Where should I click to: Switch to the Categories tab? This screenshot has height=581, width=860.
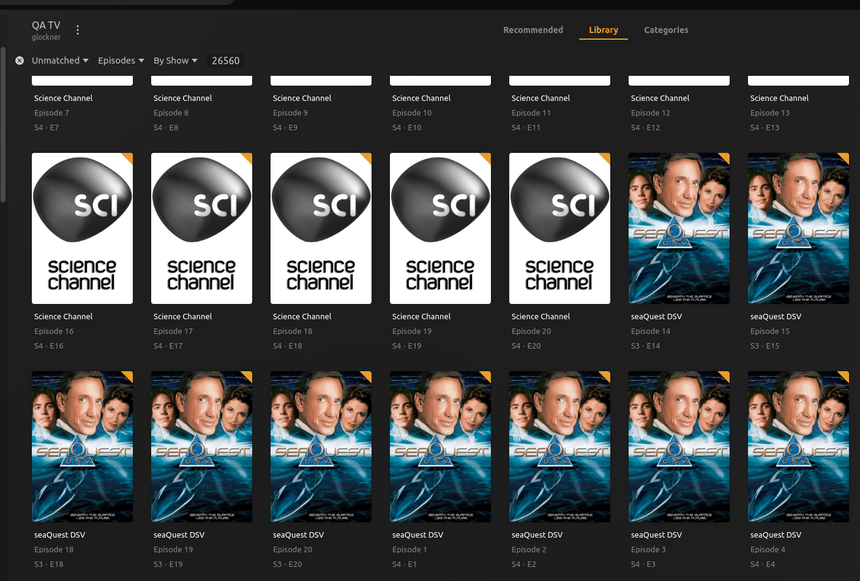(x=666, y=30)
